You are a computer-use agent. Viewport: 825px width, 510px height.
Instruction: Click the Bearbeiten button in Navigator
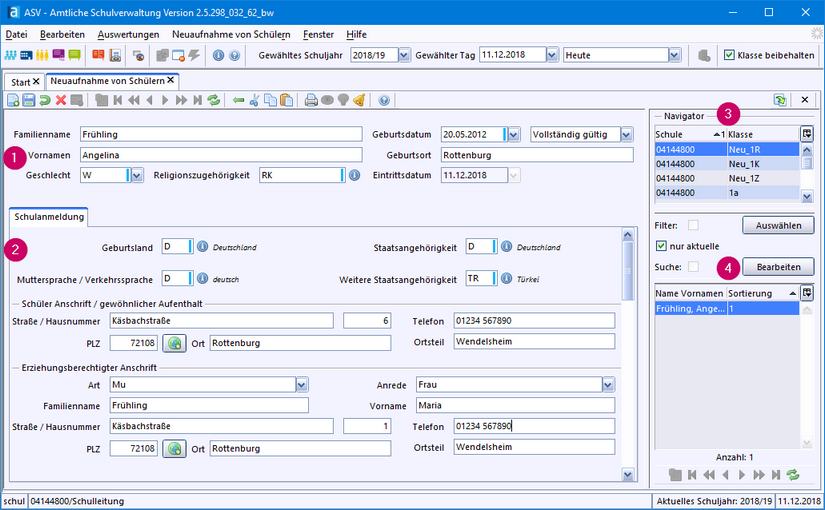[x=778, y=267]
